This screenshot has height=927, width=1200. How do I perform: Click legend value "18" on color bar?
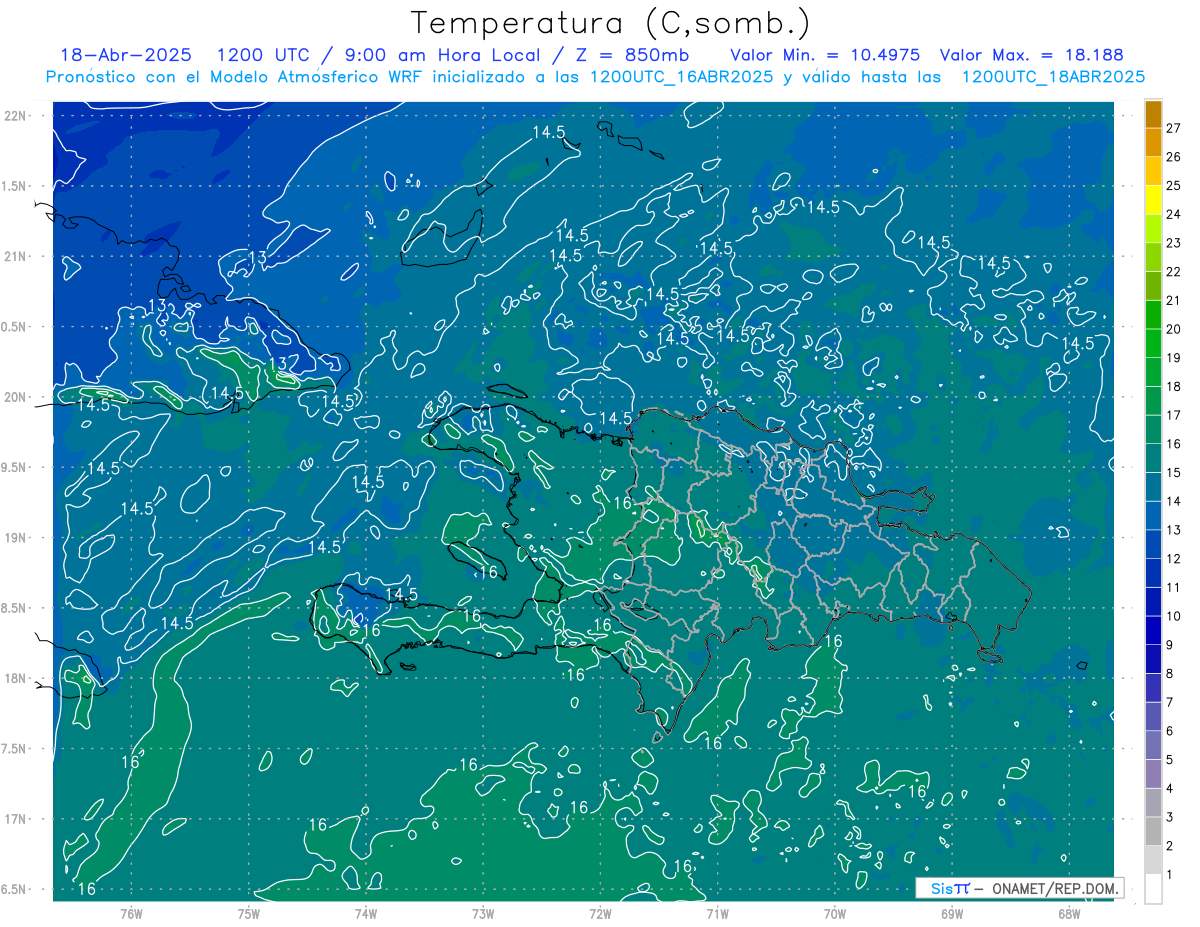point(1174,387)
